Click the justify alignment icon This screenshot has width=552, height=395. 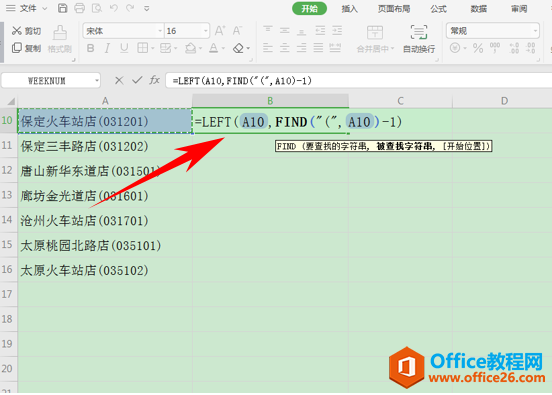click(x=318, y=48)
